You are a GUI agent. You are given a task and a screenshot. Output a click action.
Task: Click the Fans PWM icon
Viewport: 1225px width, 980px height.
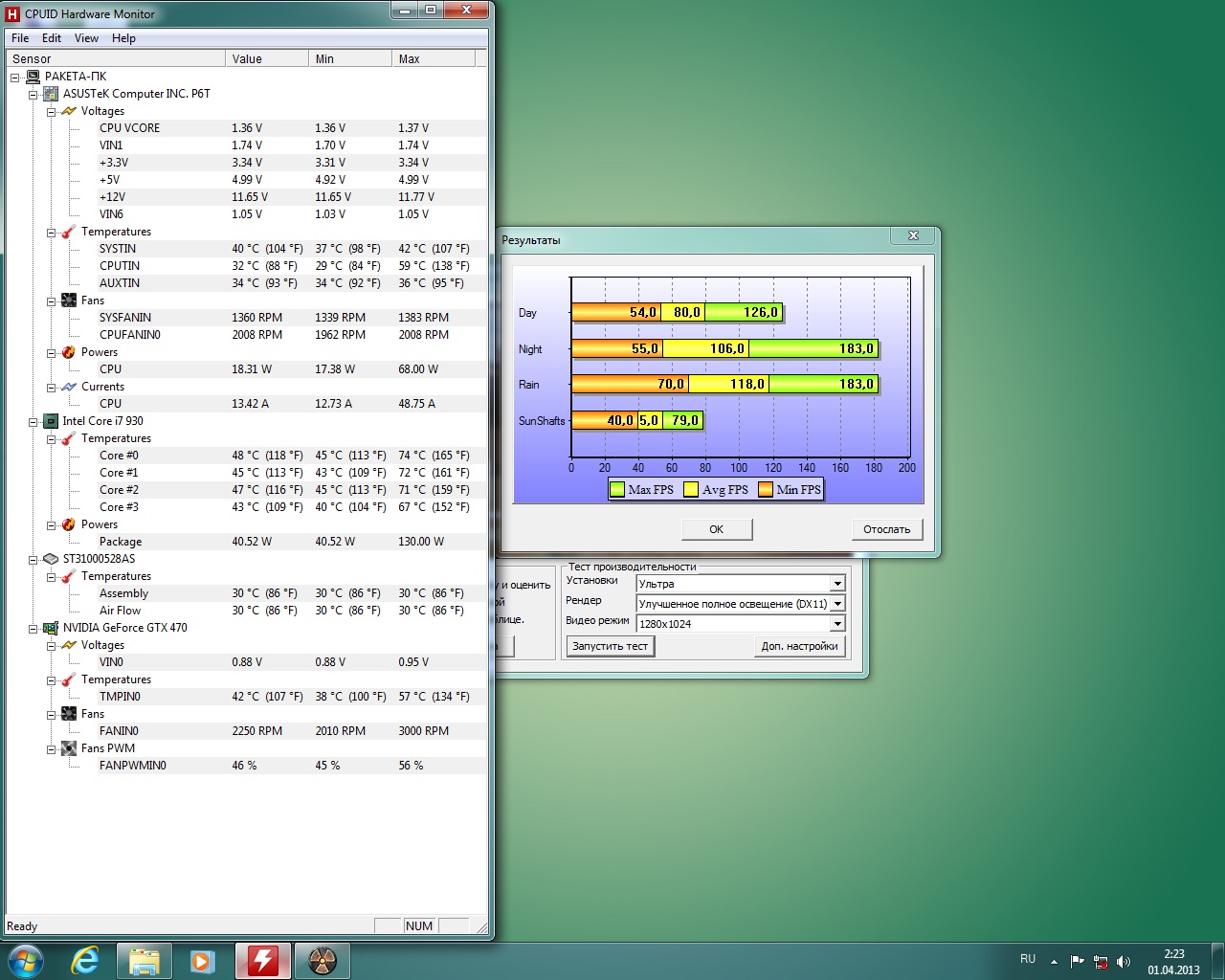69,748
